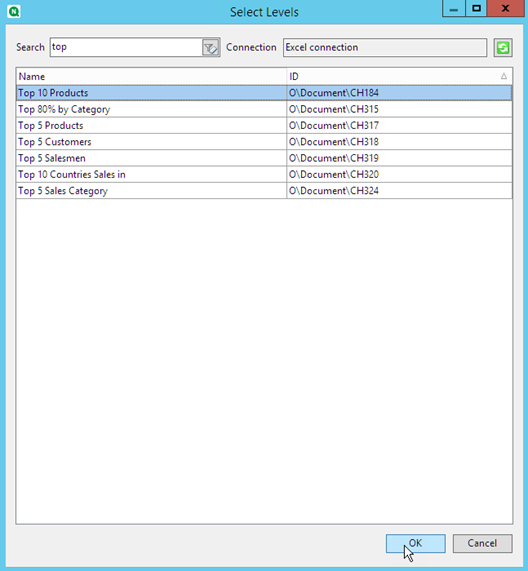
Task: Click the O\Document\CH320 ID cell
Action: point(399,175)
